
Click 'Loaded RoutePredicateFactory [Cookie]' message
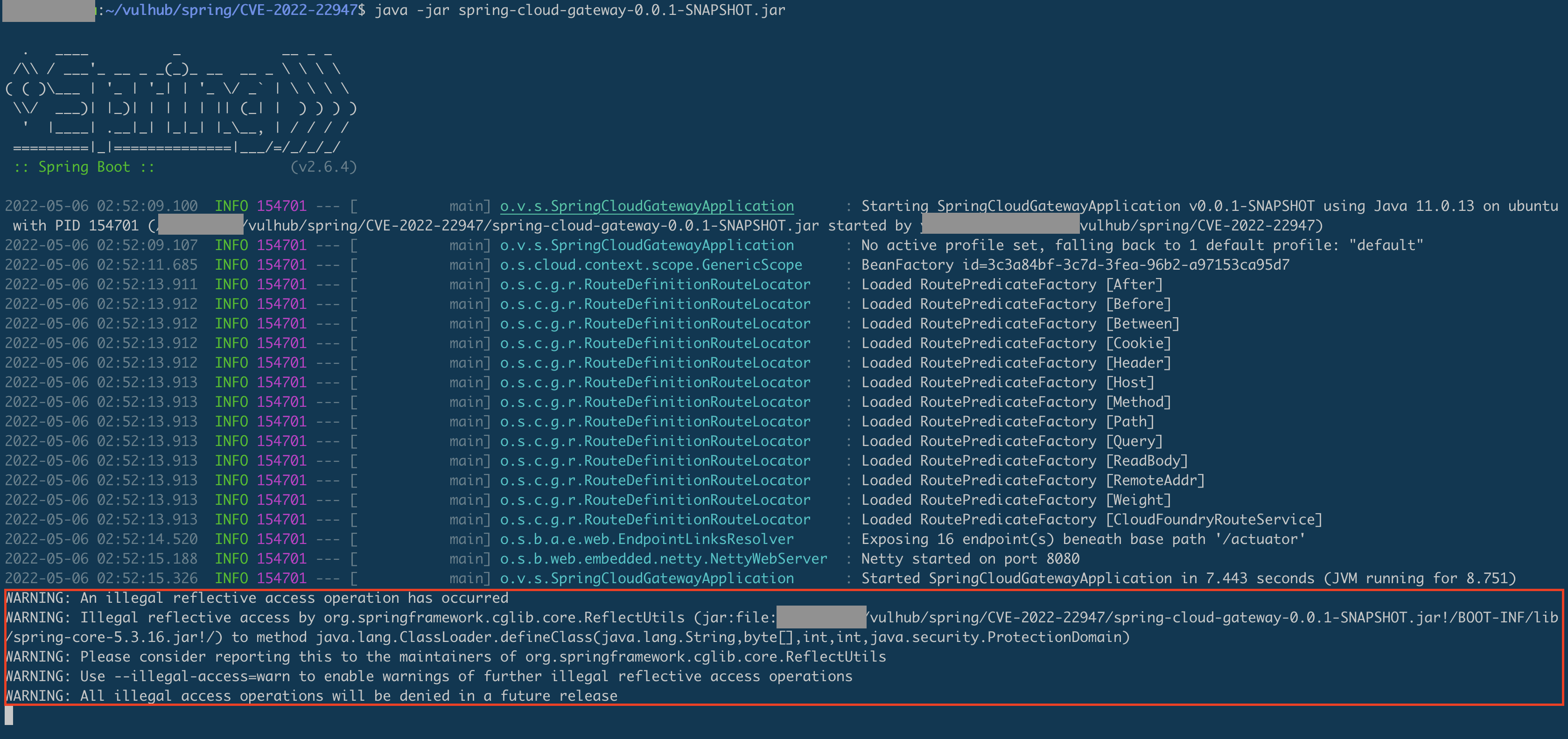(1016, 343)
